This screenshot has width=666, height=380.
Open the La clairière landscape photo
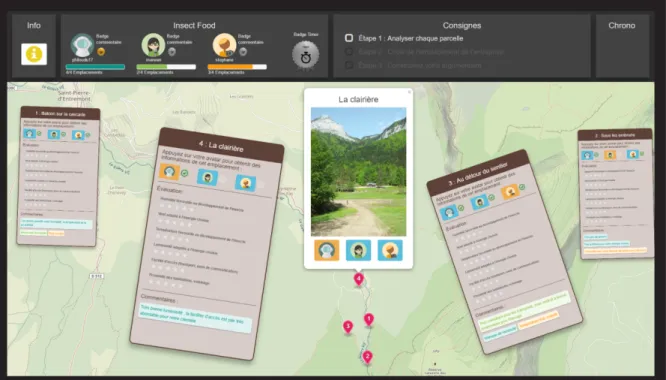tap(358, 172)
